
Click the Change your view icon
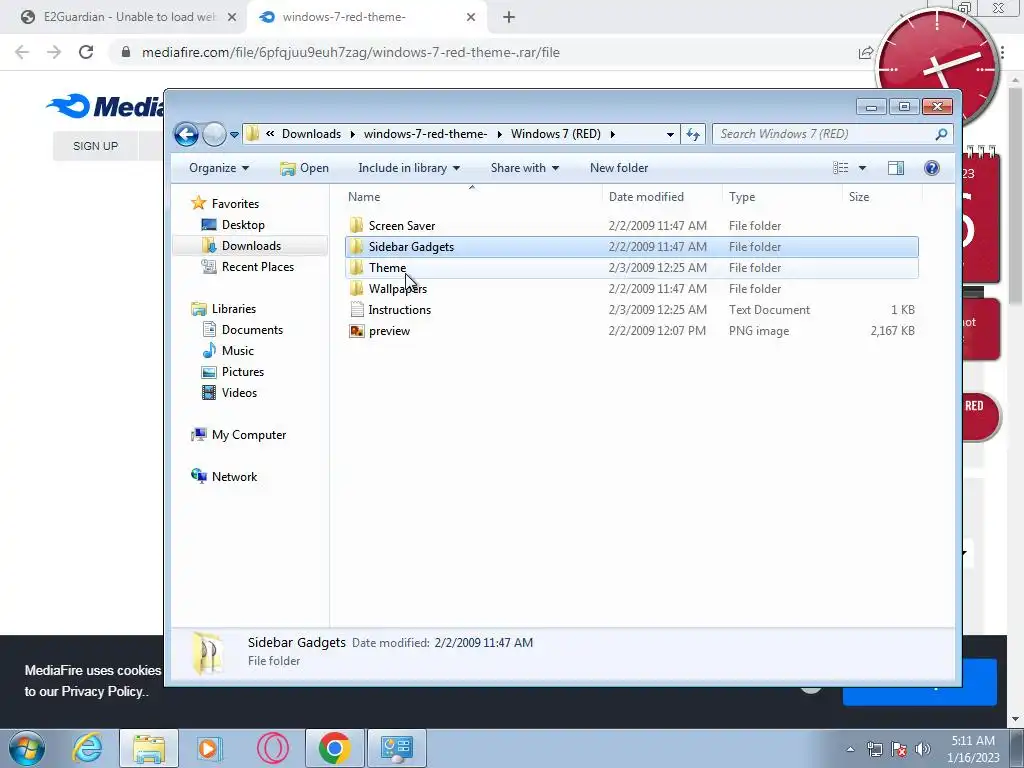click(x=840, y=168)
